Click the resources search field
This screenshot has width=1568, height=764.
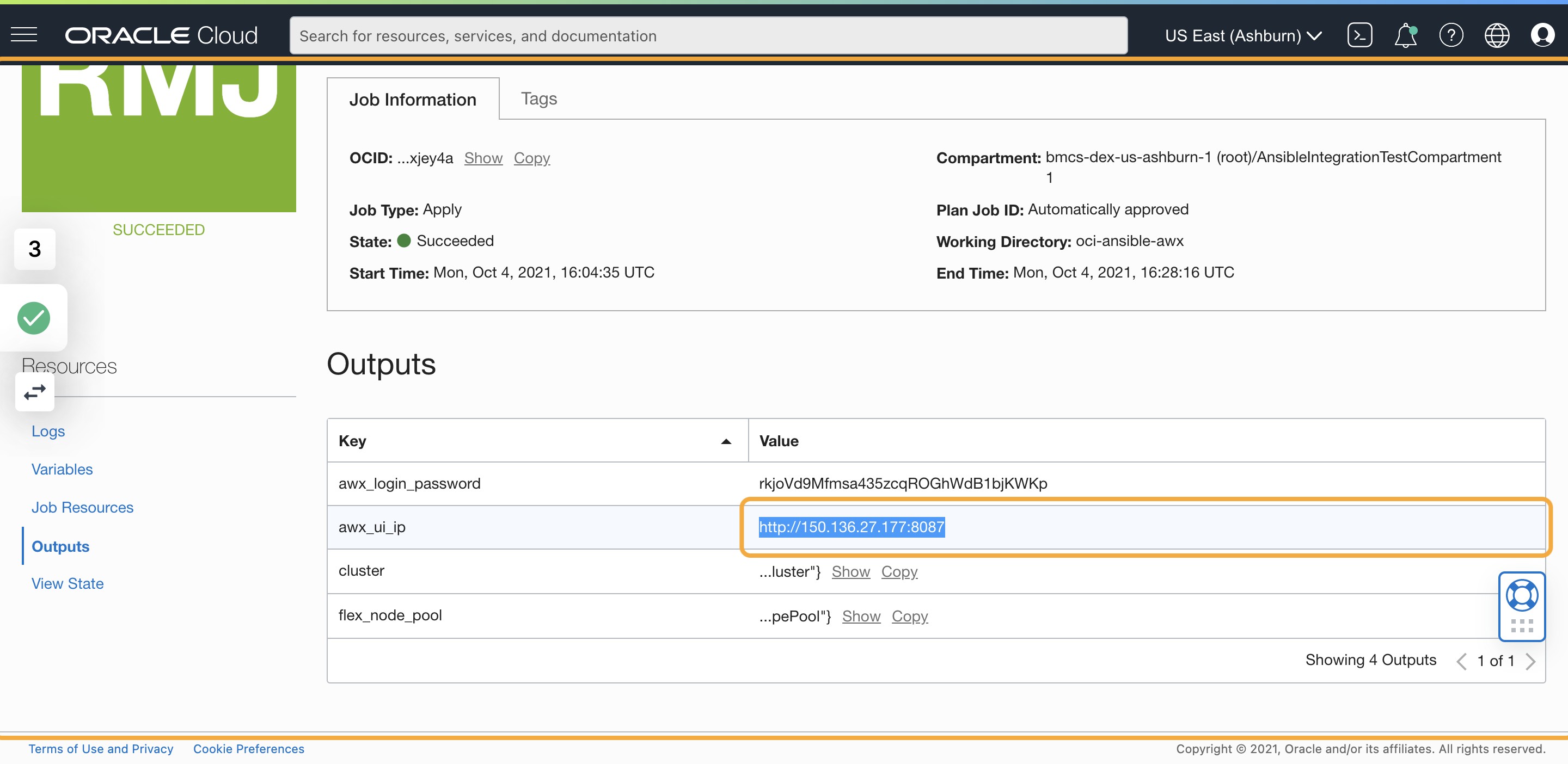click(x=708, y=35)
